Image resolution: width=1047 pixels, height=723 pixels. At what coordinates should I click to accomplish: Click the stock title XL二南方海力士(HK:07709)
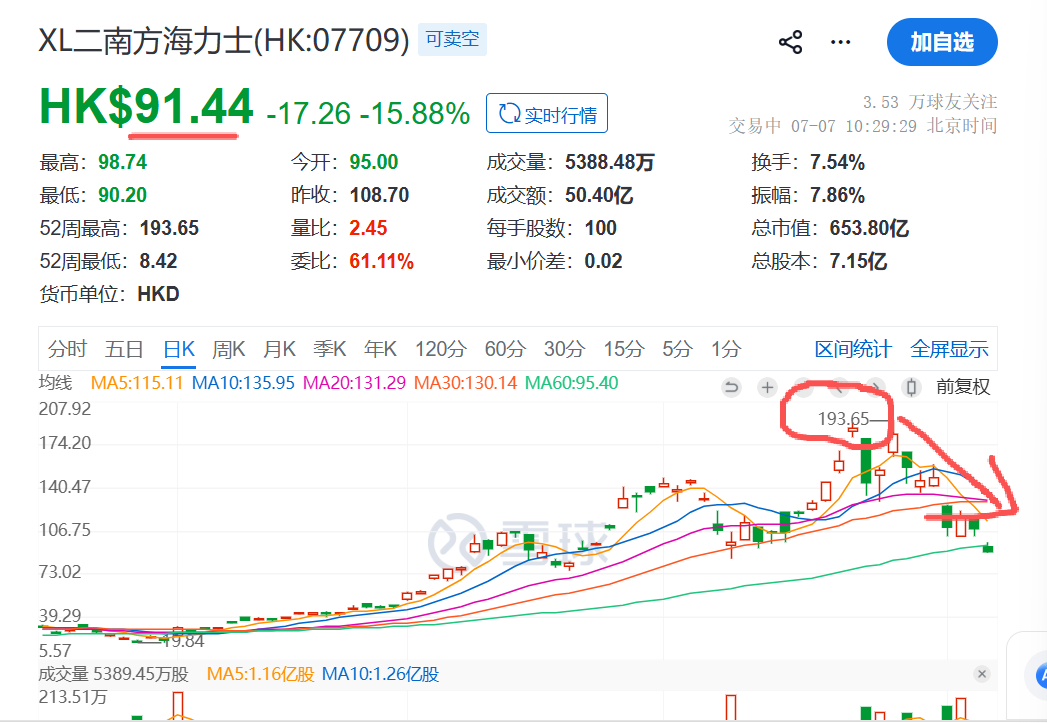(x=224, y=40)
